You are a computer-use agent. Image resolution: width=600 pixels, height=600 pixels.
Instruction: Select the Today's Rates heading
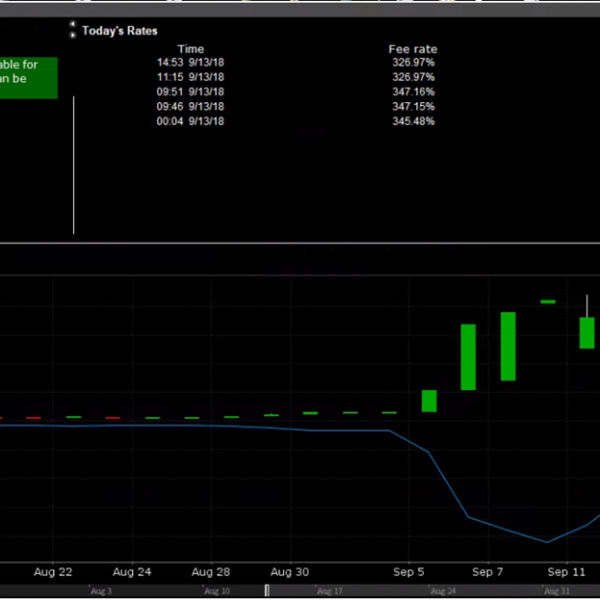[x=119, y=31]
